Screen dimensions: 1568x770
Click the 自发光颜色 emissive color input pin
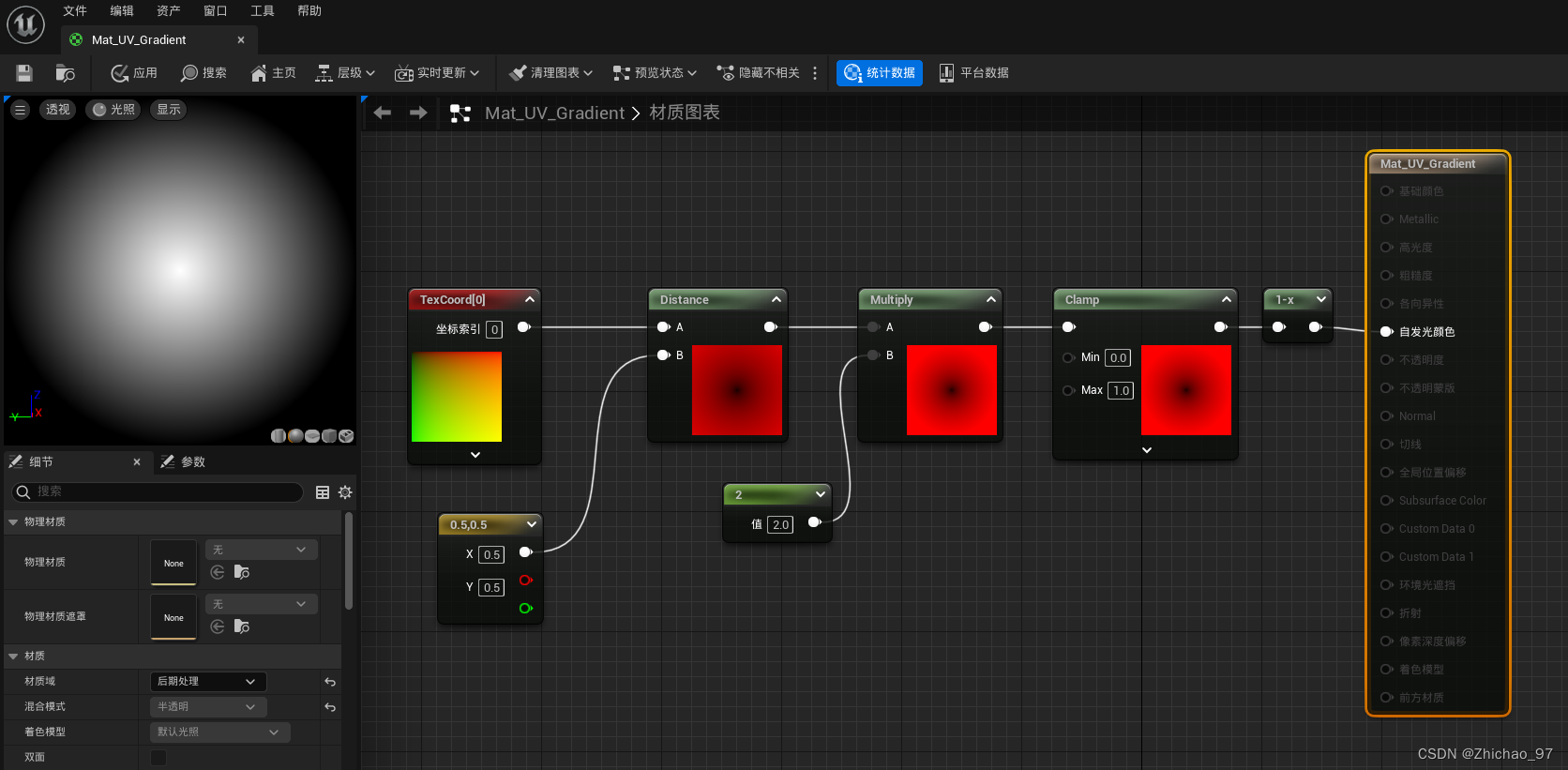1386,332
